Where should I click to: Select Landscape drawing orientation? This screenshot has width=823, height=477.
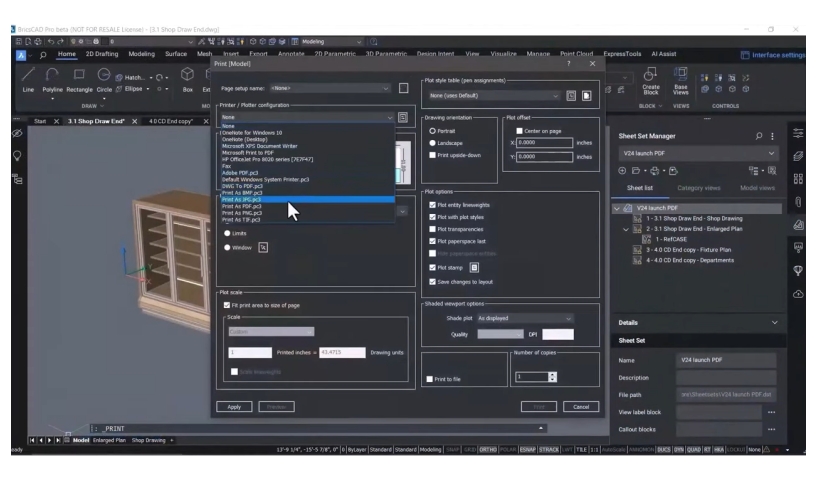(432, 142)
